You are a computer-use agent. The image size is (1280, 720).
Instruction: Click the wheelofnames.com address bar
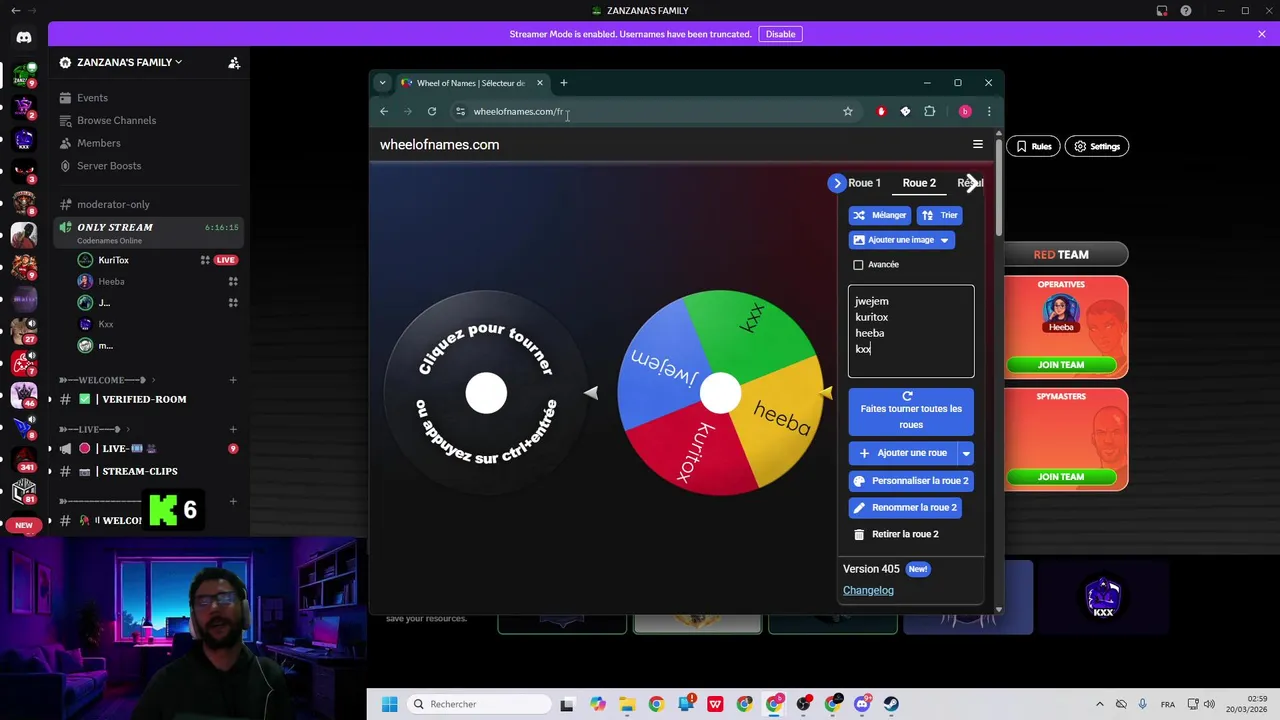(655, 111)
